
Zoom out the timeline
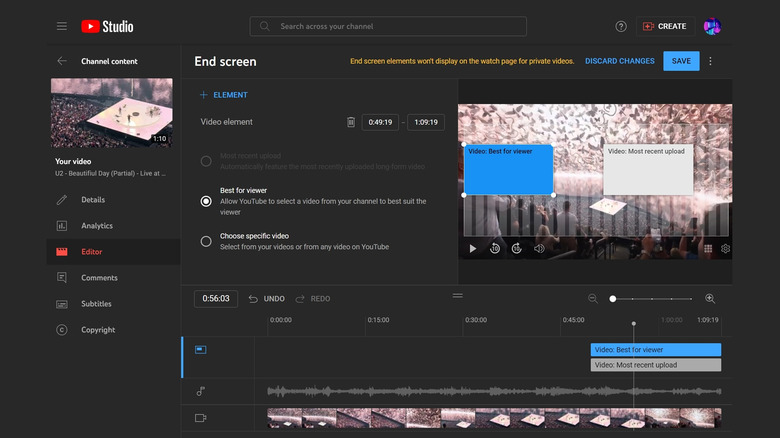[593, 298]
